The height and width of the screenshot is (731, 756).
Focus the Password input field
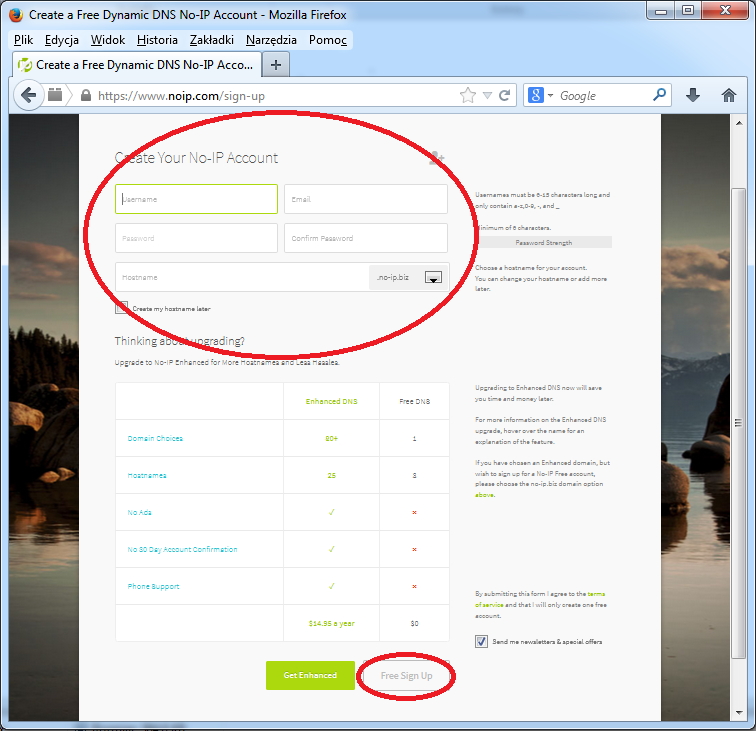point(196,238)
